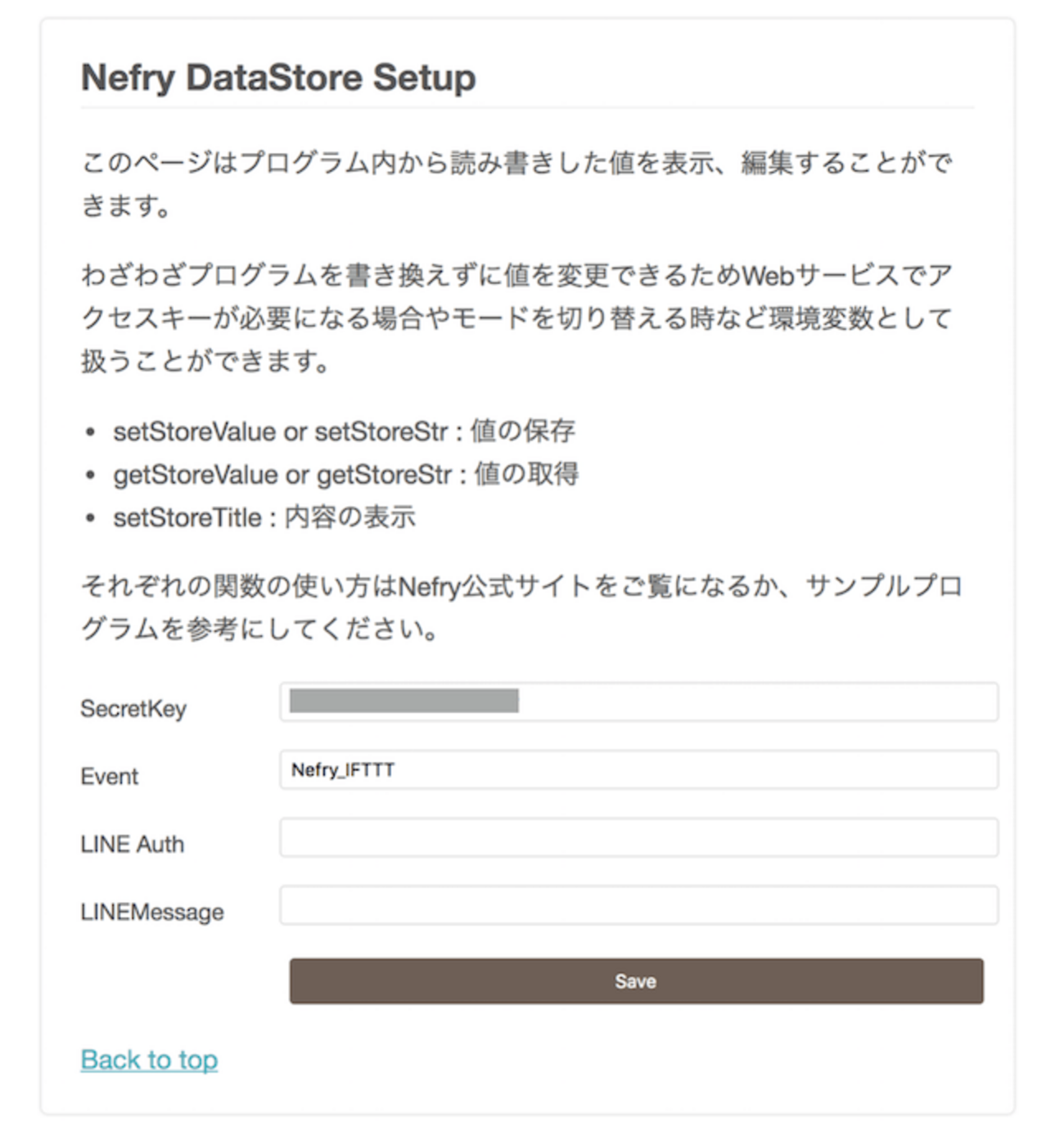The image size is (1064, 1132).
Task: Select the getStoreValue bullet list item
Action: [x=344, y=474]
